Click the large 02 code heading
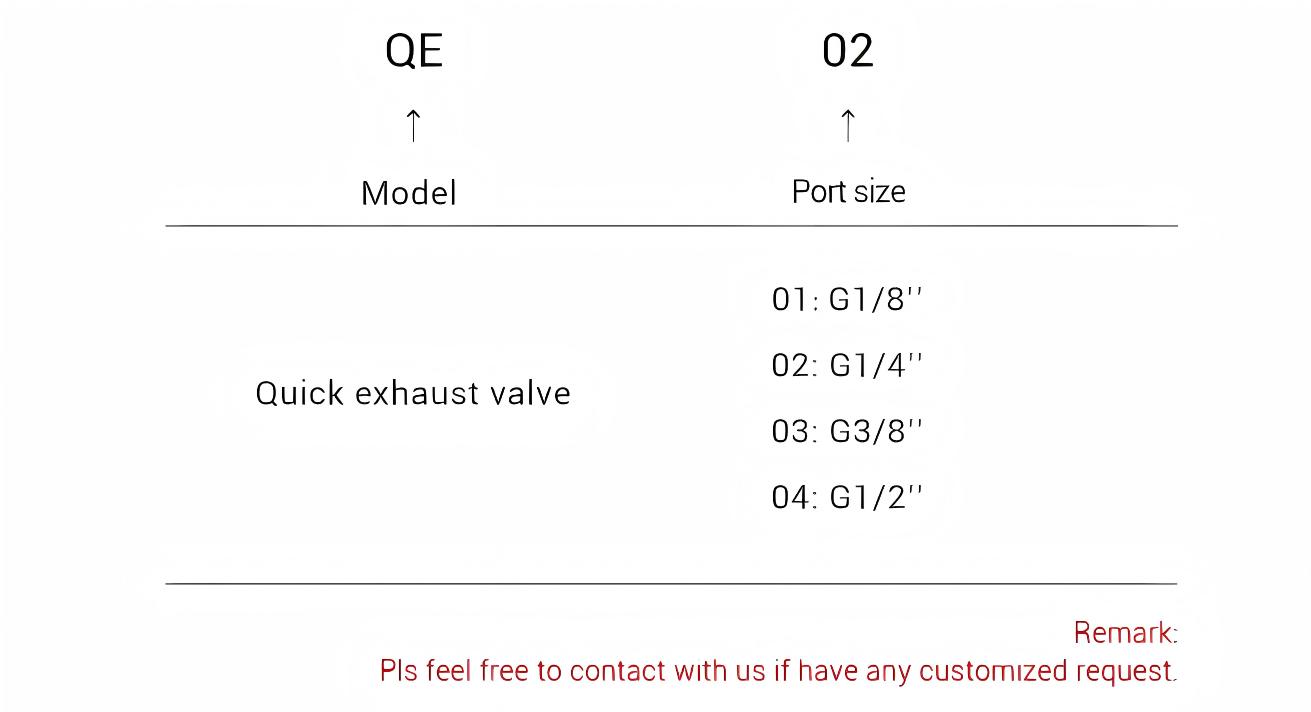1311x712 pixels. click(x=847, y=51)
